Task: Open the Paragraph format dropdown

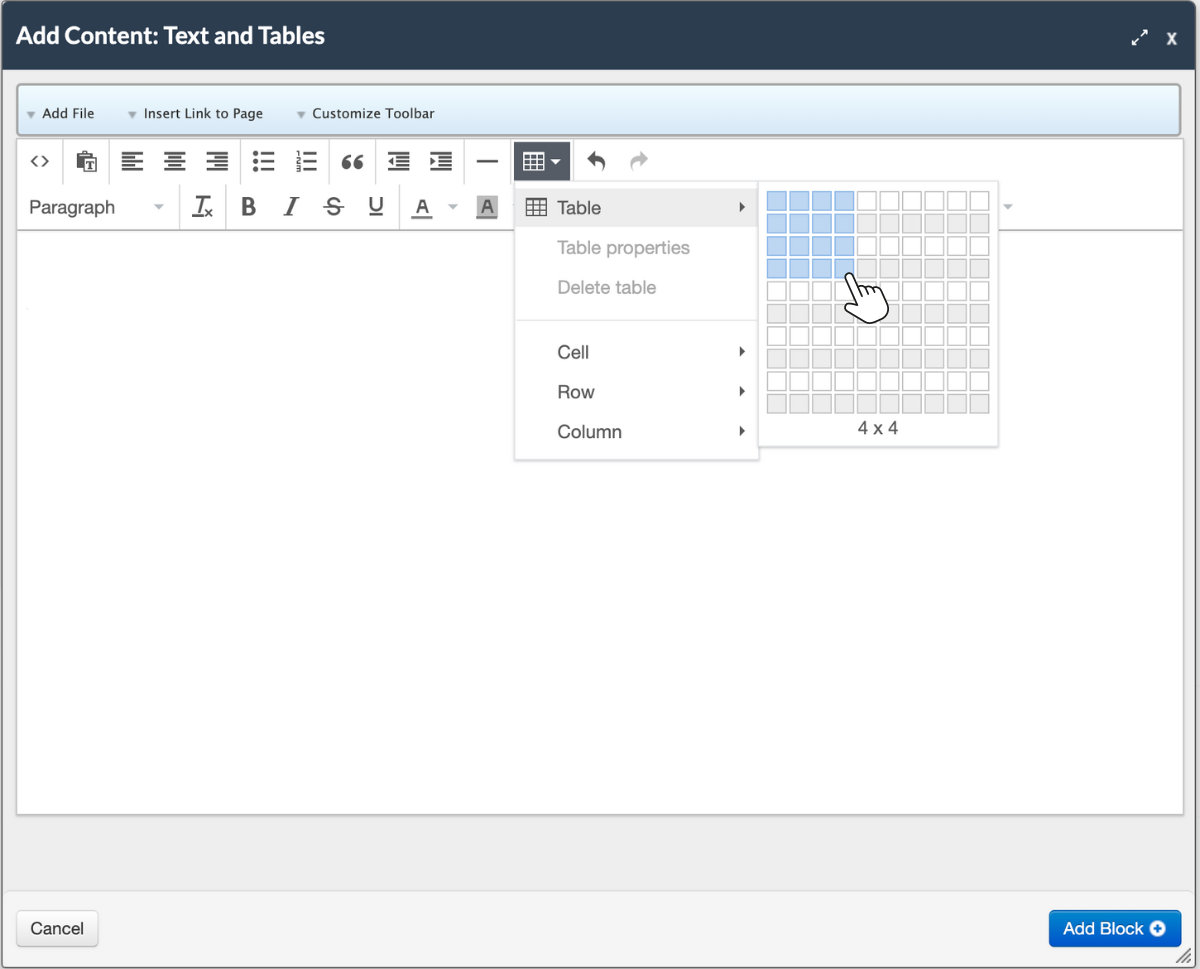Action: [96, 207]
